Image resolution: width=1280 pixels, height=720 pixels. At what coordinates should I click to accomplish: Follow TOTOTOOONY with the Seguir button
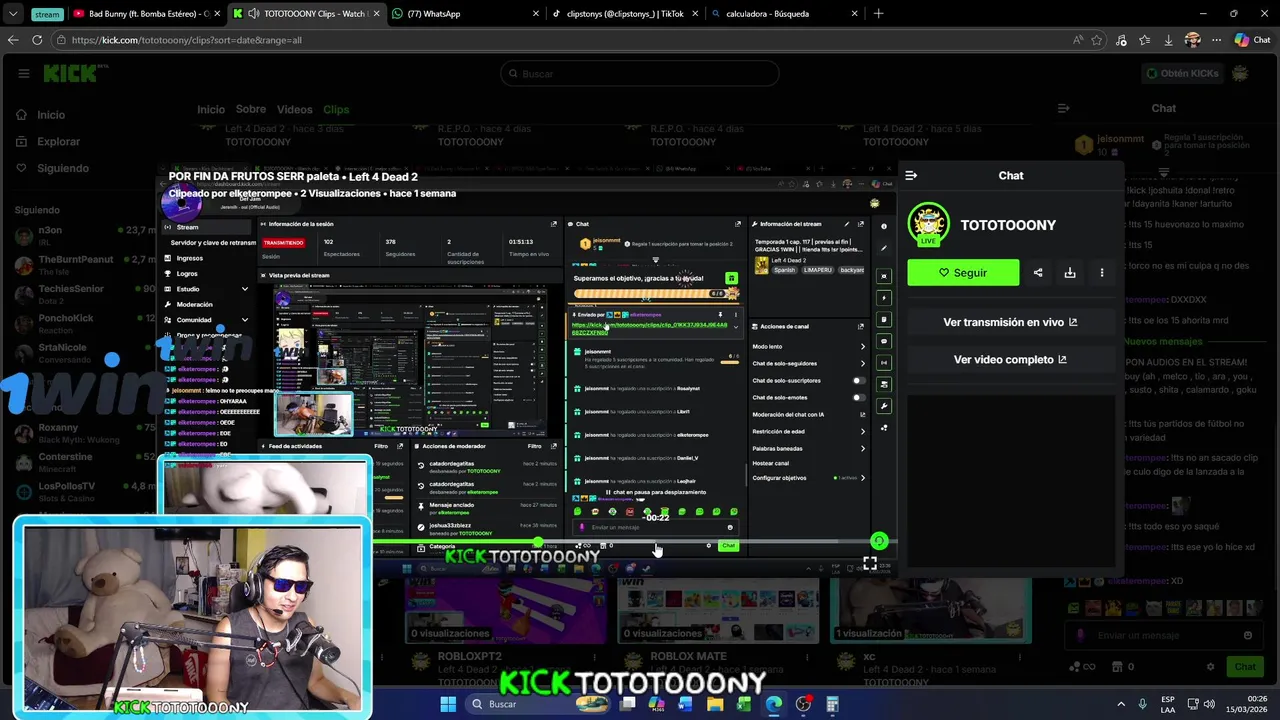pos(963,272)
